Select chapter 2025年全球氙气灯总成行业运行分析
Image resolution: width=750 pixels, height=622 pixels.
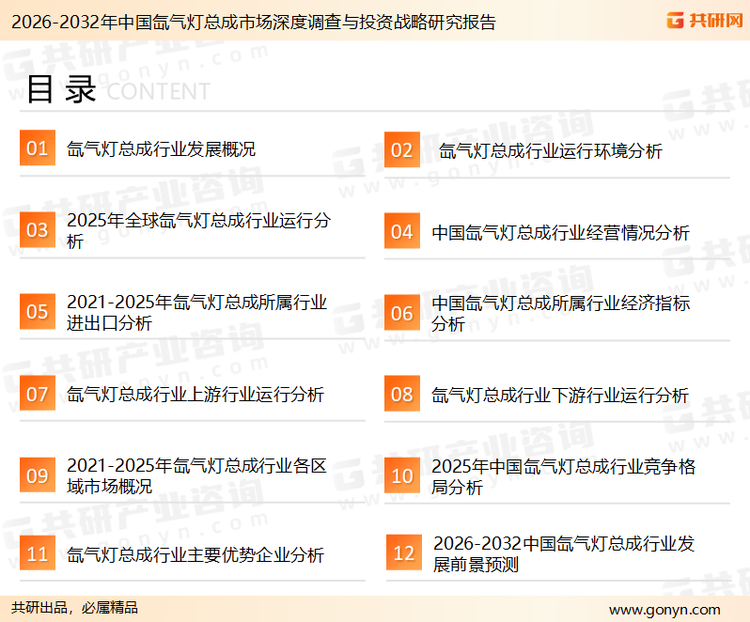[x=199, y=231]
